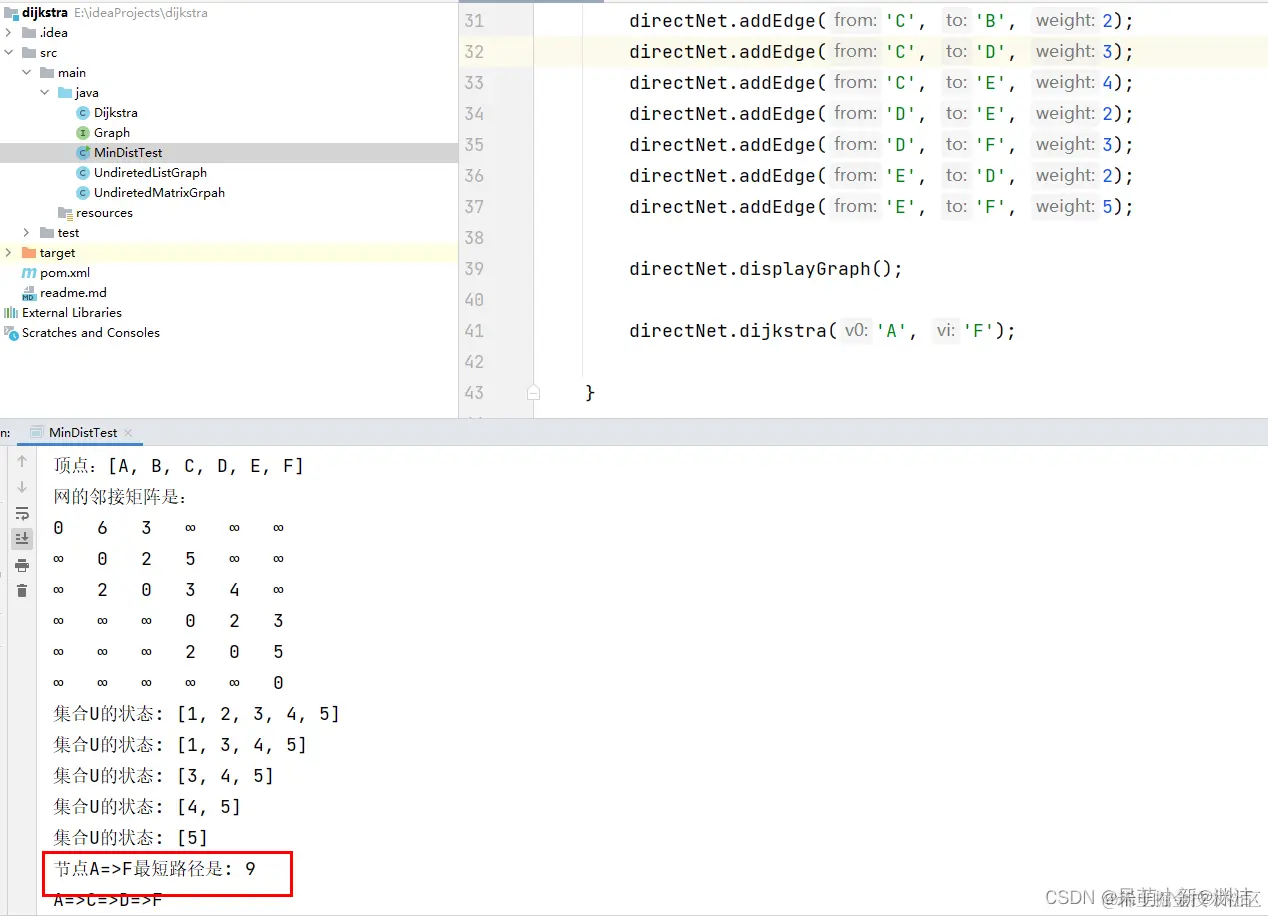1268x916 pixels.
Task: Toggle scroll to end in the console
Action: point(22,538)
